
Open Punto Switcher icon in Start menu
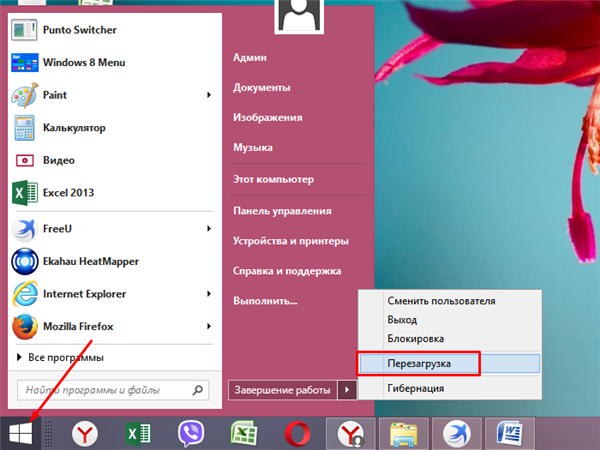[x=24, y=30]
